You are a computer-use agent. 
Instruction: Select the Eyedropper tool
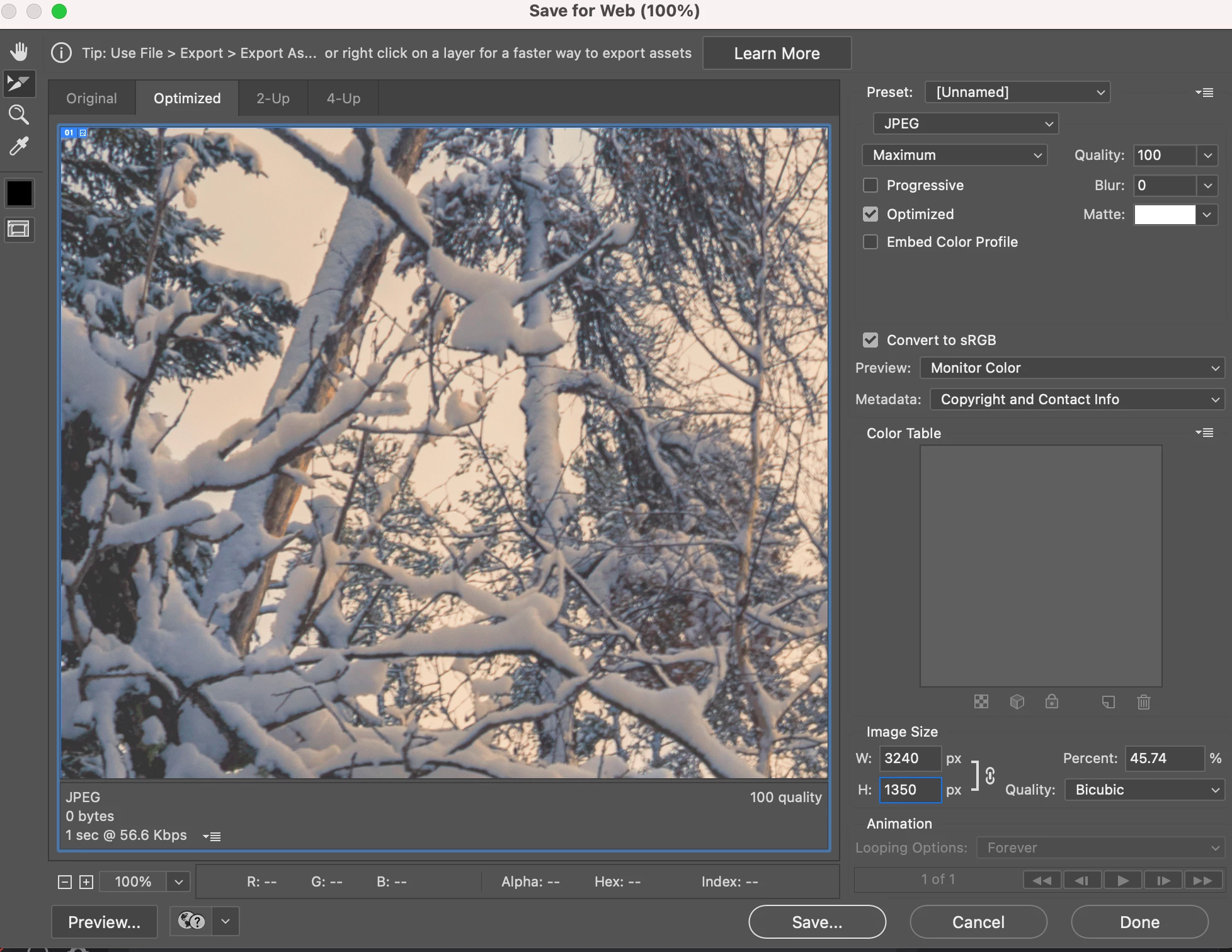point(19,146)
